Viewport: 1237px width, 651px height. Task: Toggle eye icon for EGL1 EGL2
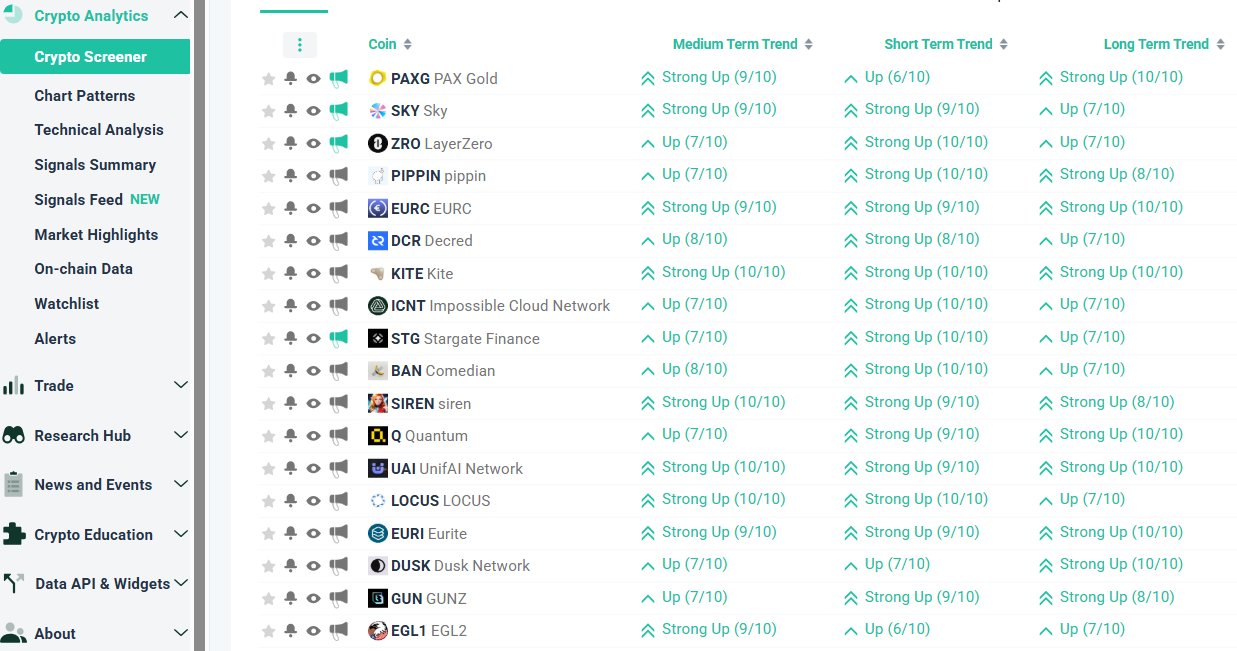(313, 631)
